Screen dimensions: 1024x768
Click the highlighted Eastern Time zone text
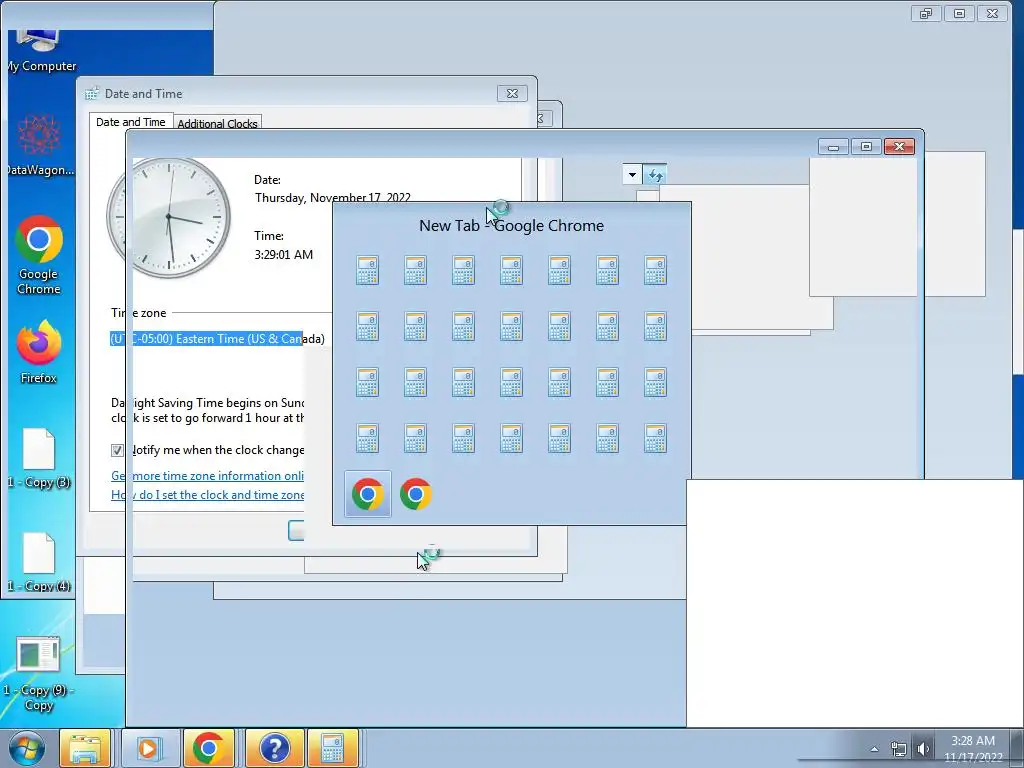point(206,338)
